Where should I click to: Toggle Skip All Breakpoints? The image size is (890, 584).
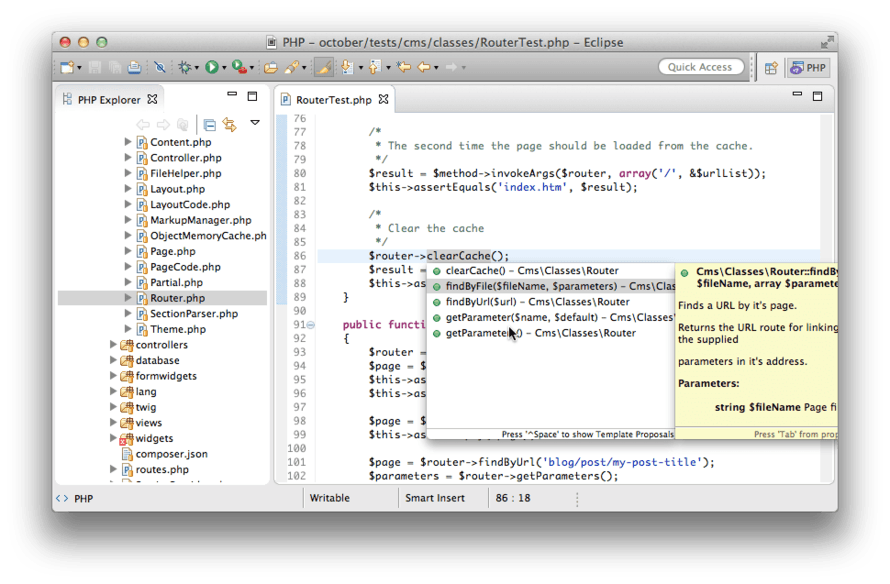tap(159, 67)
